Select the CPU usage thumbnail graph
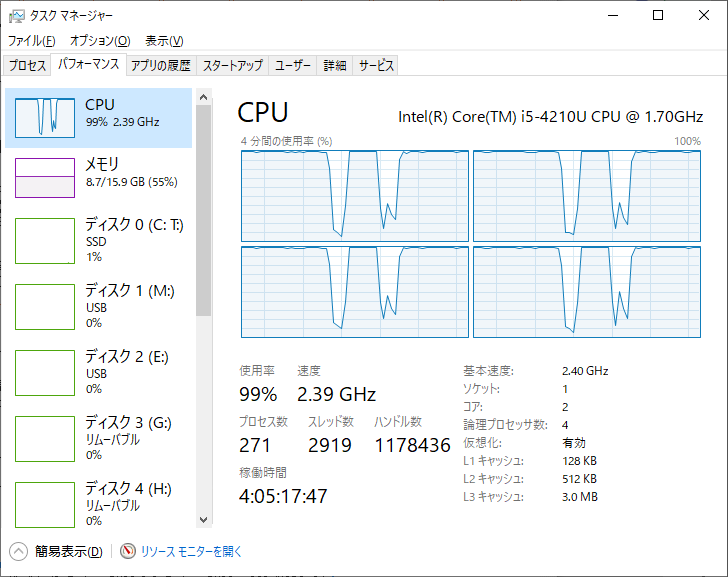 tap(45, 118)
